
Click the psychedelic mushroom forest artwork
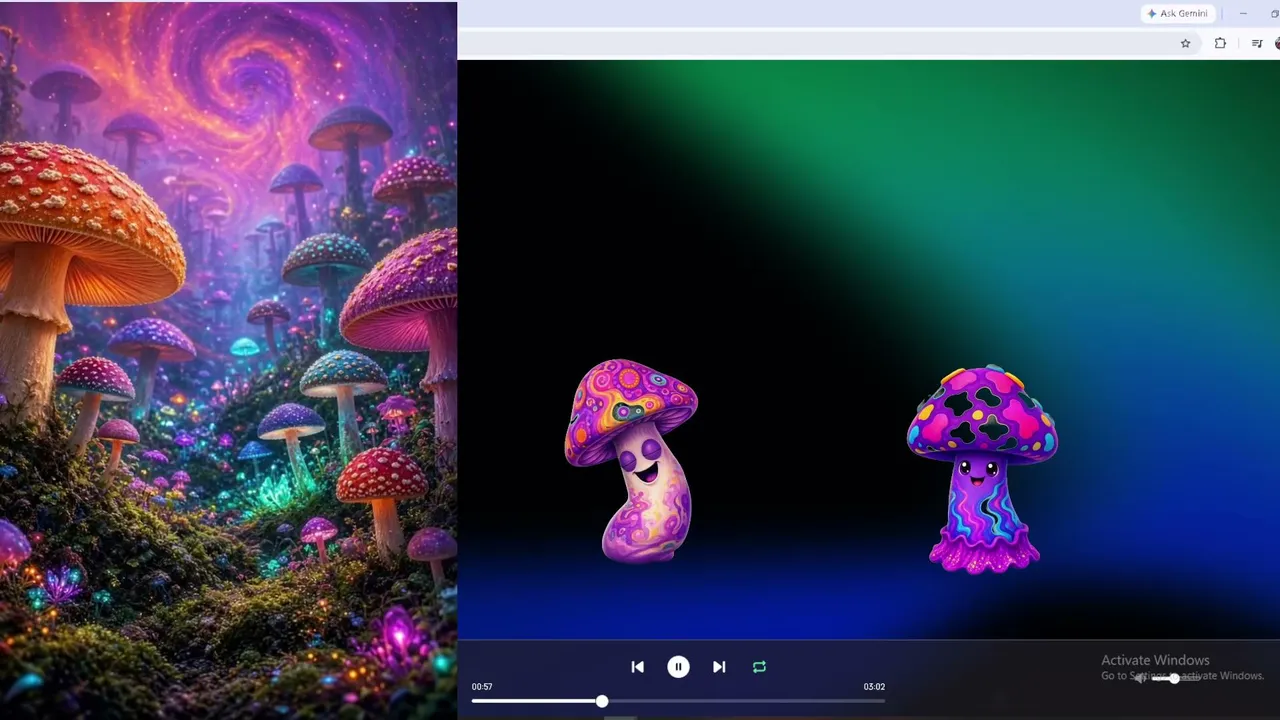tap(228, 360)
